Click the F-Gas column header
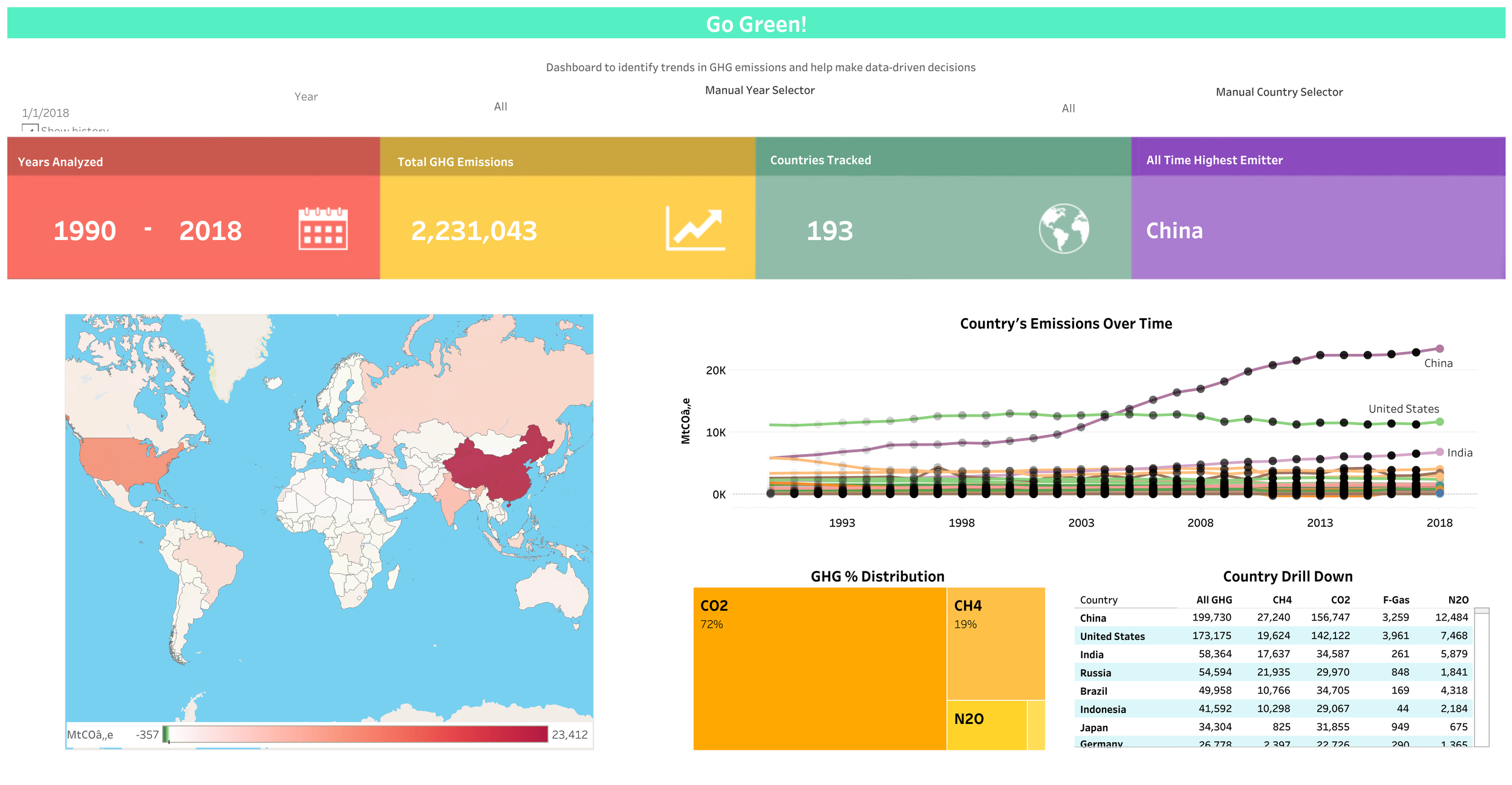Screen dimensions: 1512x785 pos(1395,600)
